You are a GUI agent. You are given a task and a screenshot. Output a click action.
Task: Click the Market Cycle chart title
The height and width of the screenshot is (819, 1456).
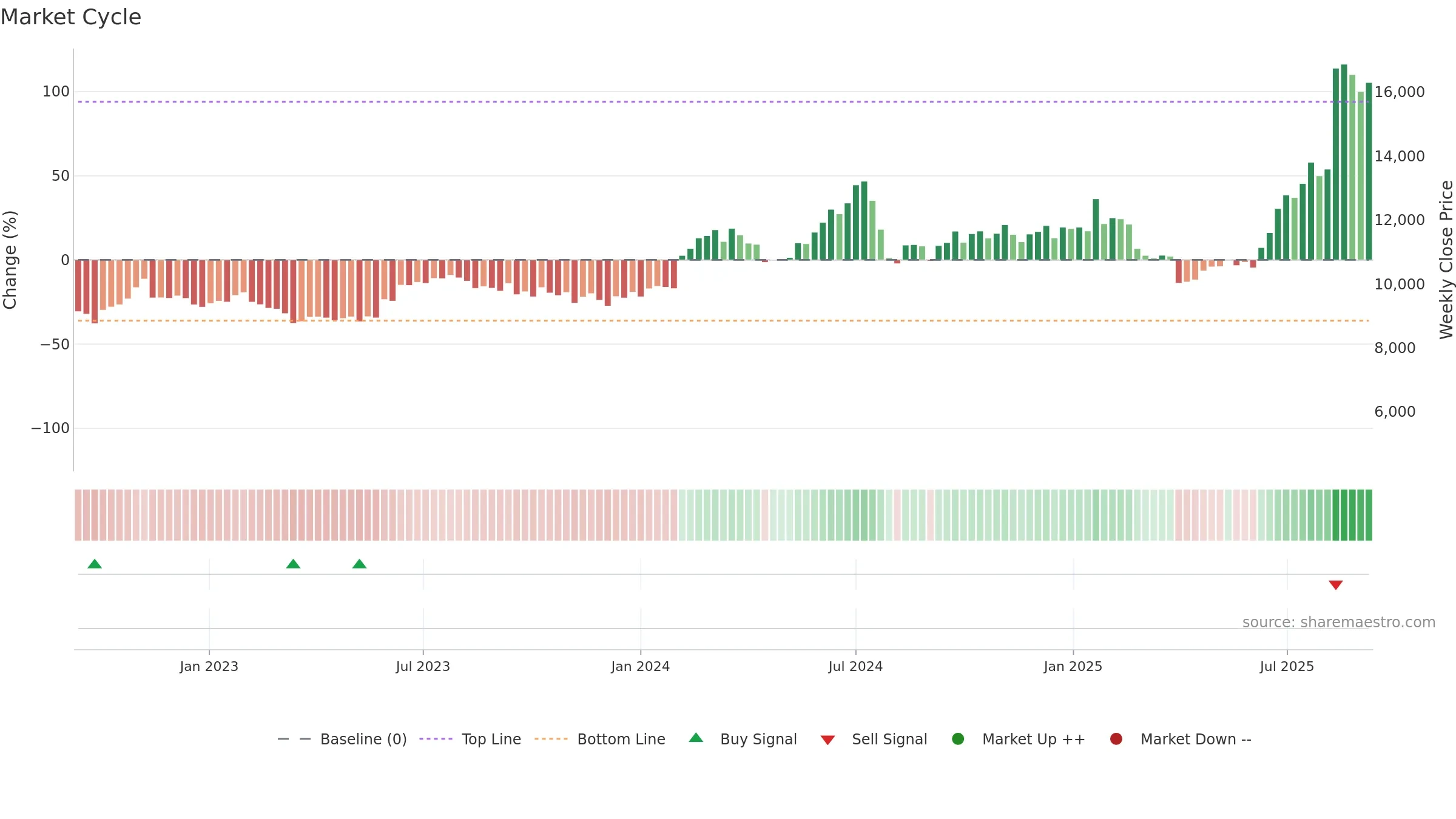(71, 17)
